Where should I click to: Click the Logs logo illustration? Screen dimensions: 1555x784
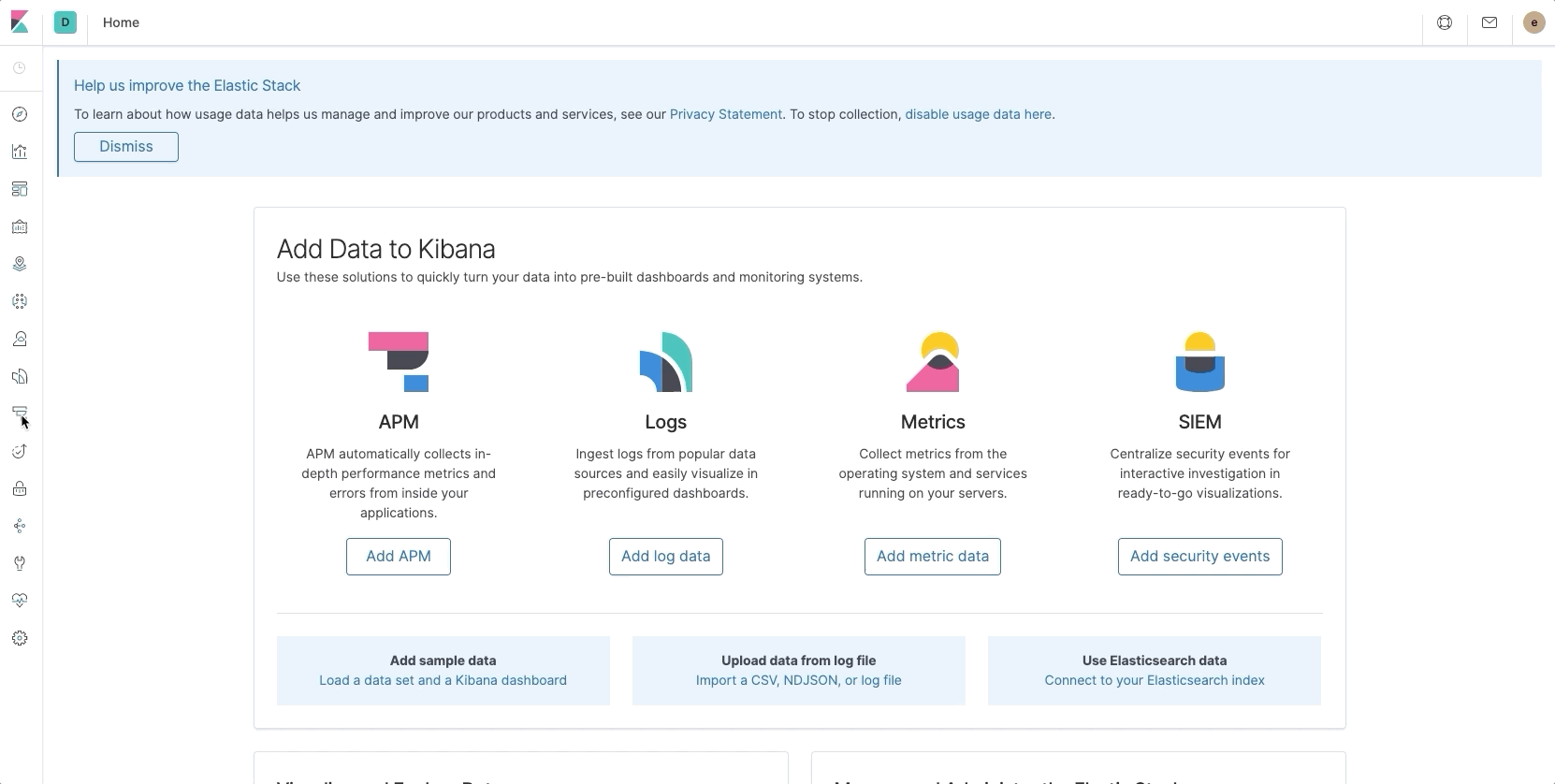(x=666, y=362)
